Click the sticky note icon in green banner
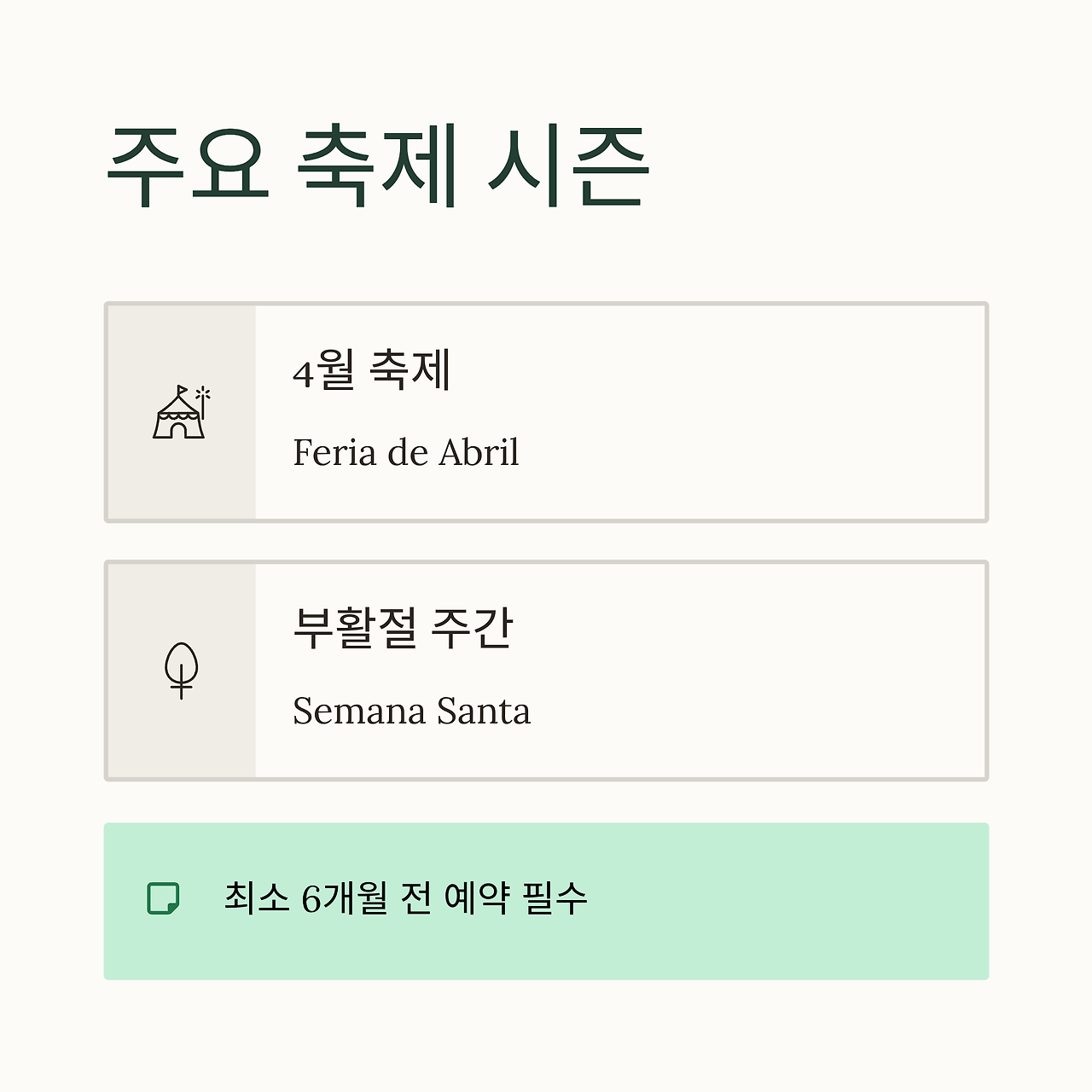The image size is (1092, 1092). 163,898
